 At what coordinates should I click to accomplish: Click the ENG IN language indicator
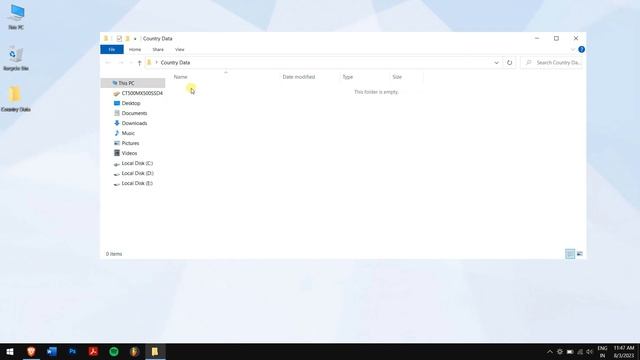(602, 352)
